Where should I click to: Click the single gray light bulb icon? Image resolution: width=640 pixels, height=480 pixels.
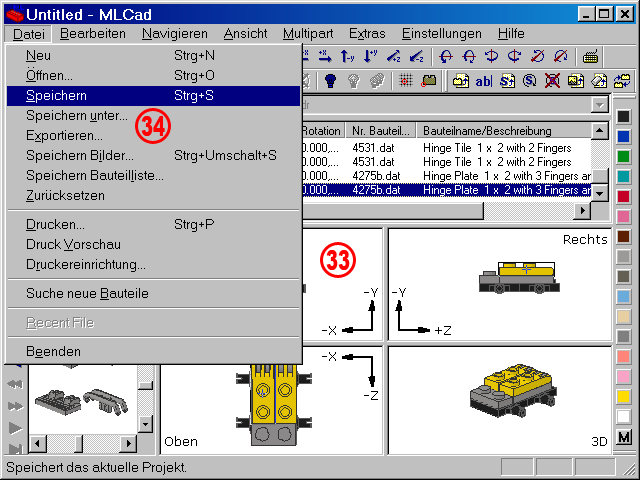(x=353, y=80)
